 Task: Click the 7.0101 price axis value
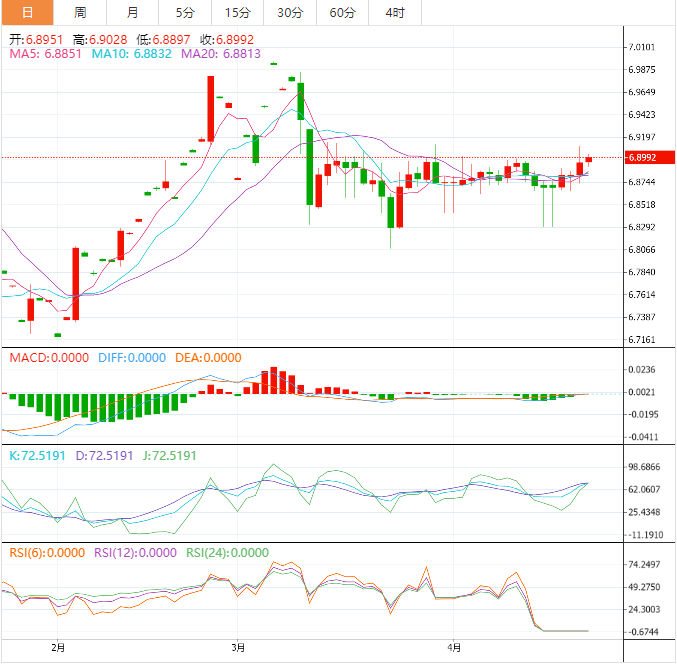point(642,47)
